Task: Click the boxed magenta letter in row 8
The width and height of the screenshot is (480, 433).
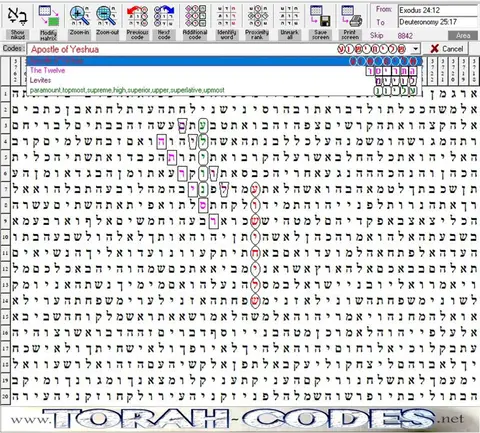Action: 202,206
